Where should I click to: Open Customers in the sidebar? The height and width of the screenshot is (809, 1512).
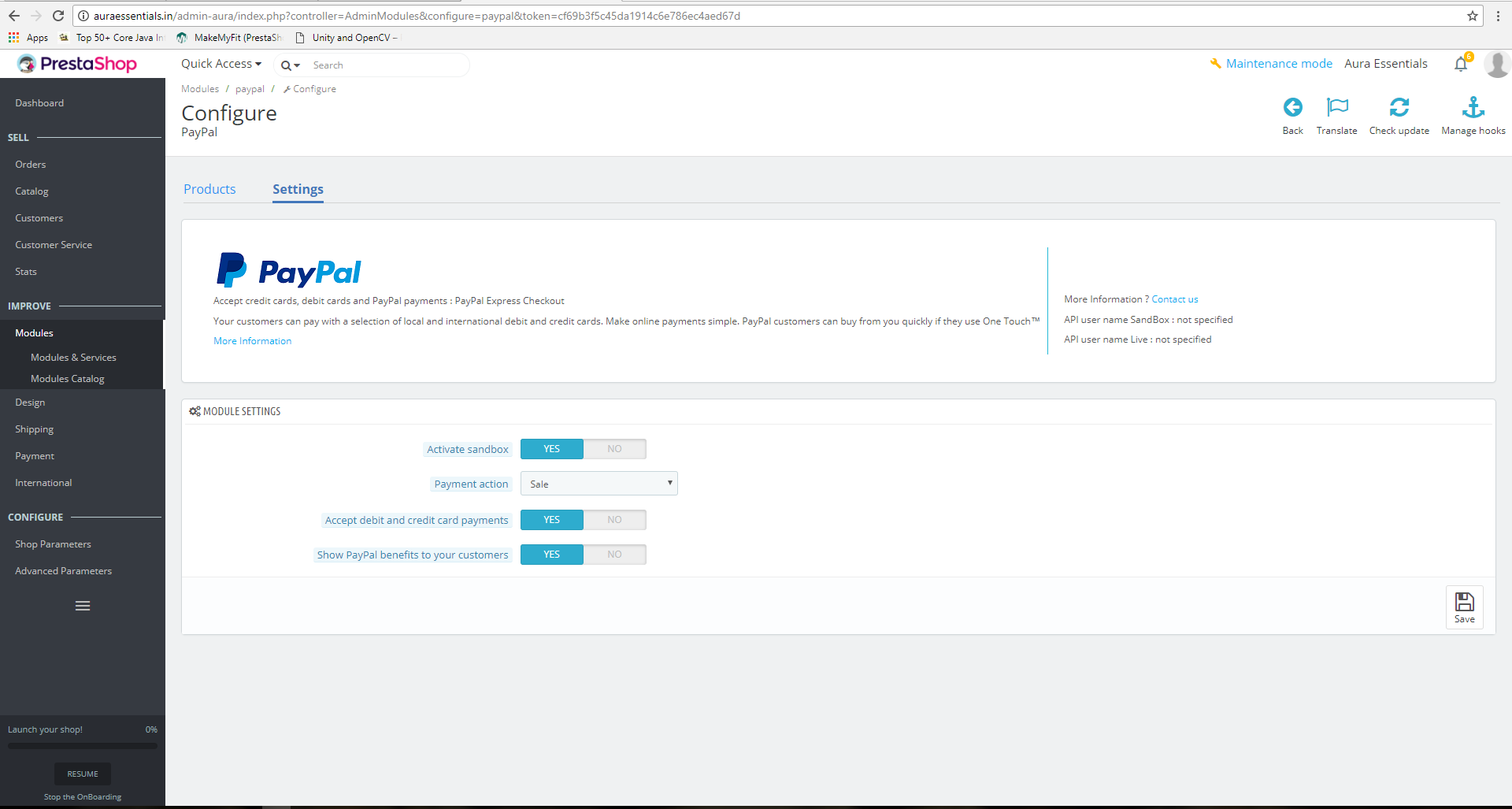click(x=39, y=218)
